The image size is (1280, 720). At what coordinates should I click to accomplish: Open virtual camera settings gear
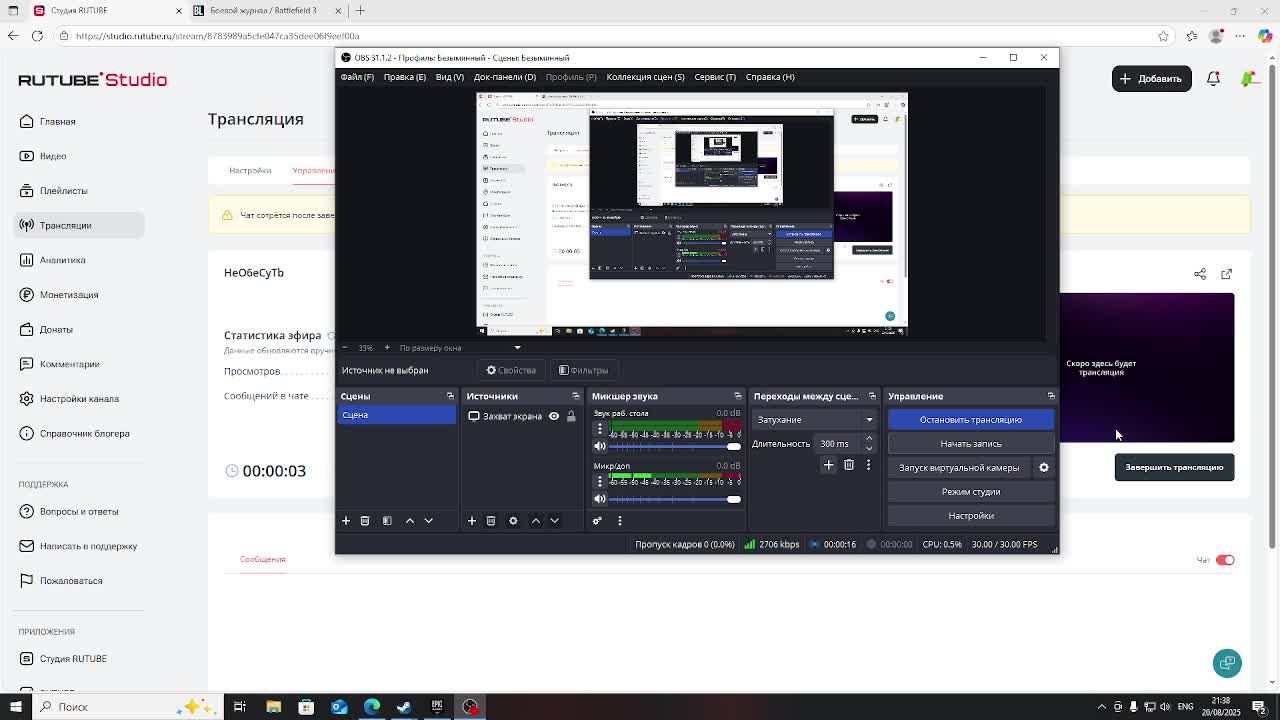[1044, 468]
